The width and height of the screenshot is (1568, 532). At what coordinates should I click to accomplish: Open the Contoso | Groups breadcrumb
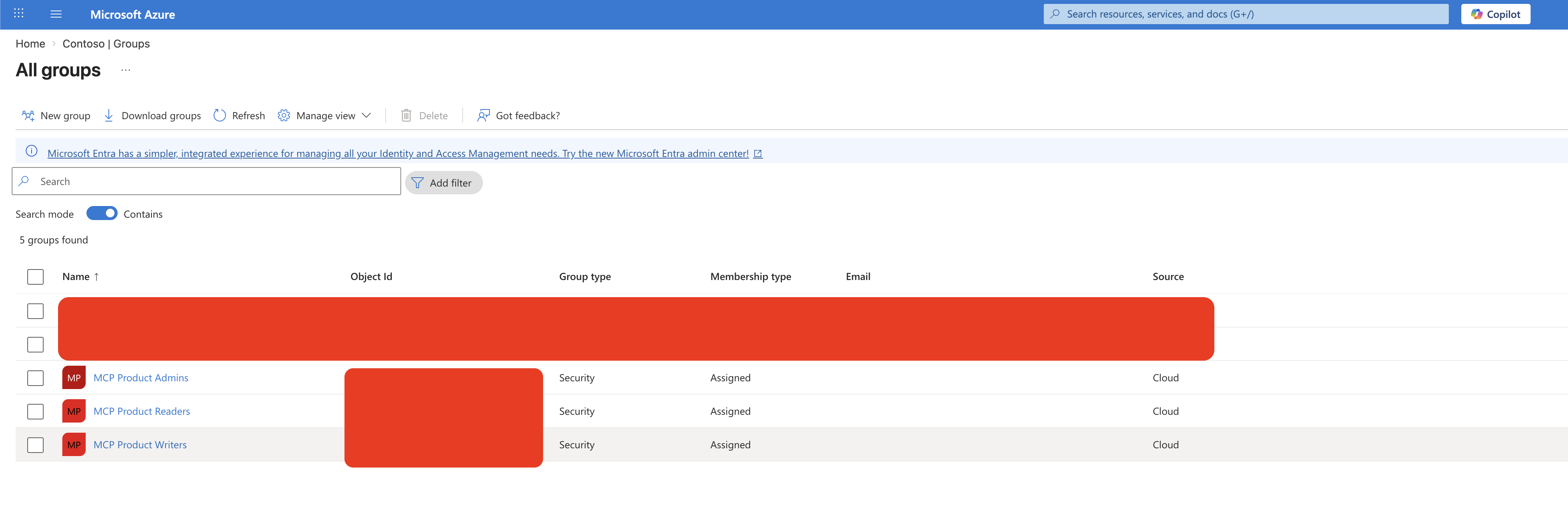[106, 44]
